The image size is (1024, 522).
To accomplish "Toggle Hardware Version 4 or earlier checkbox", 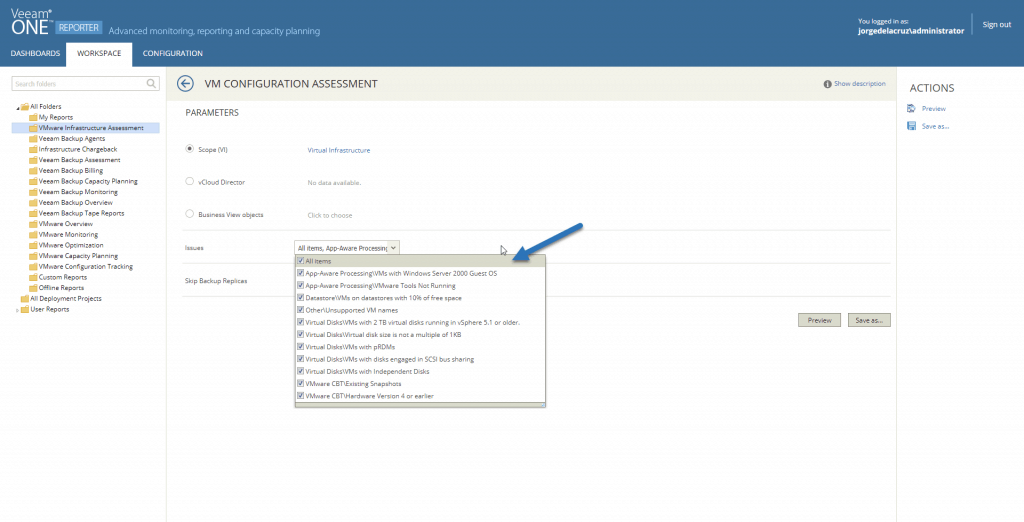I will coord(300,395).
